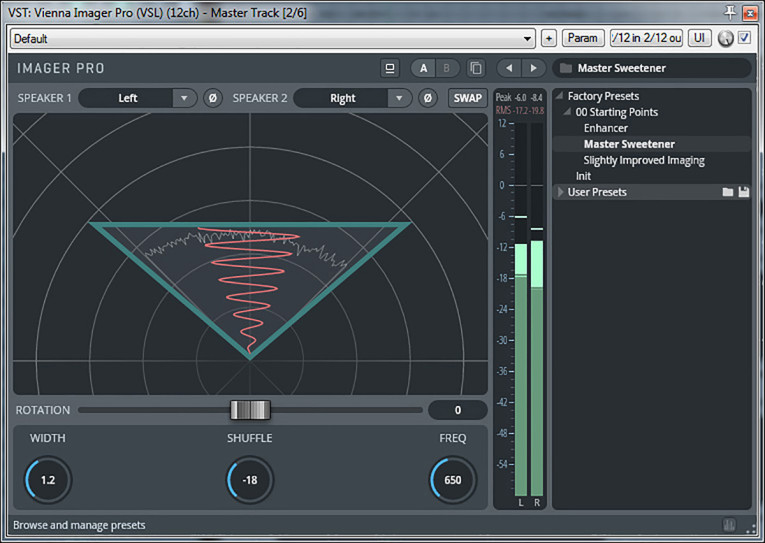Click the Rotation value field showing 0
This screenshot has width=765, height=543.
(458, 410)
